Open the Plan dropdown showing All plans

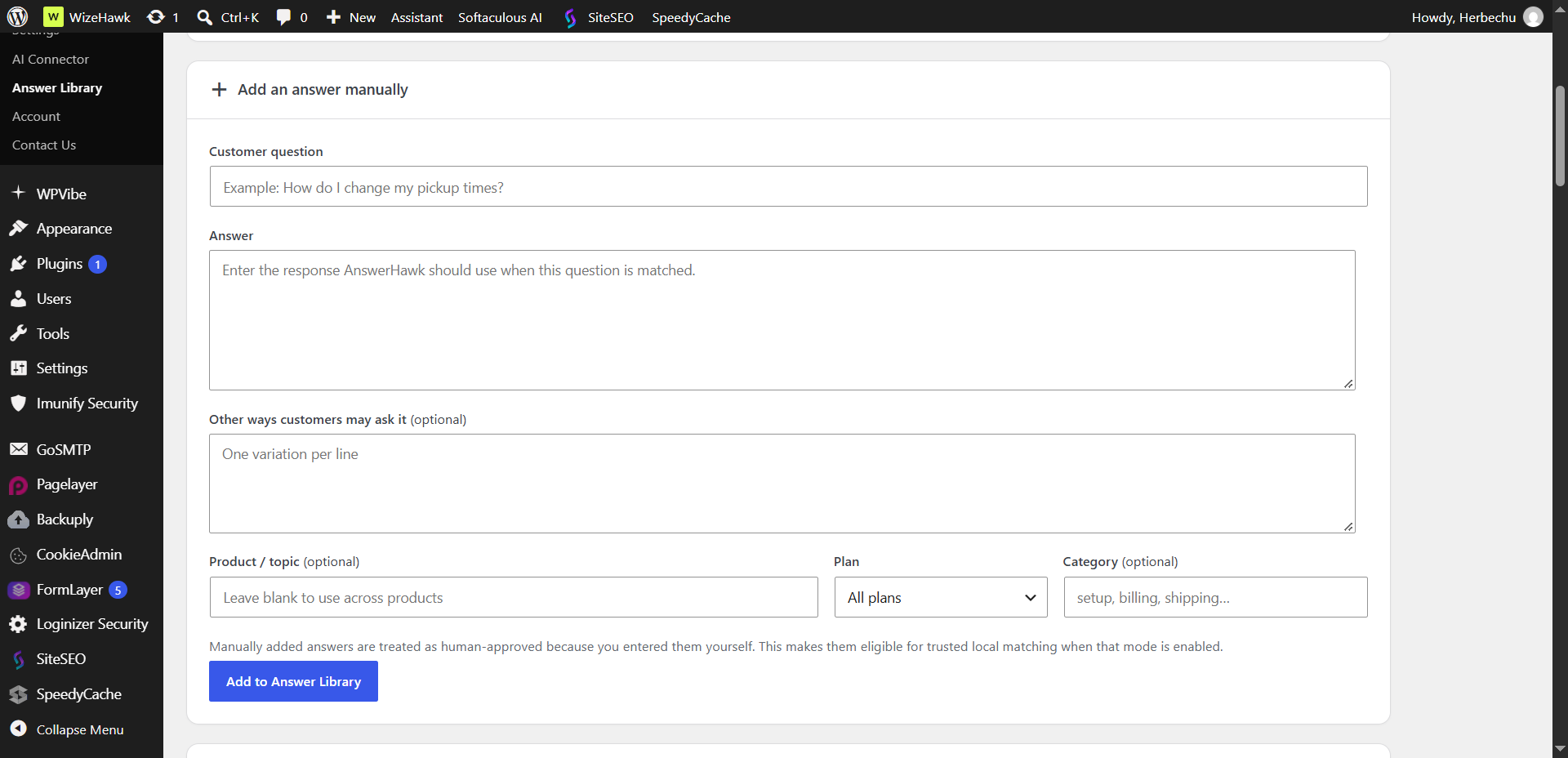941,597
